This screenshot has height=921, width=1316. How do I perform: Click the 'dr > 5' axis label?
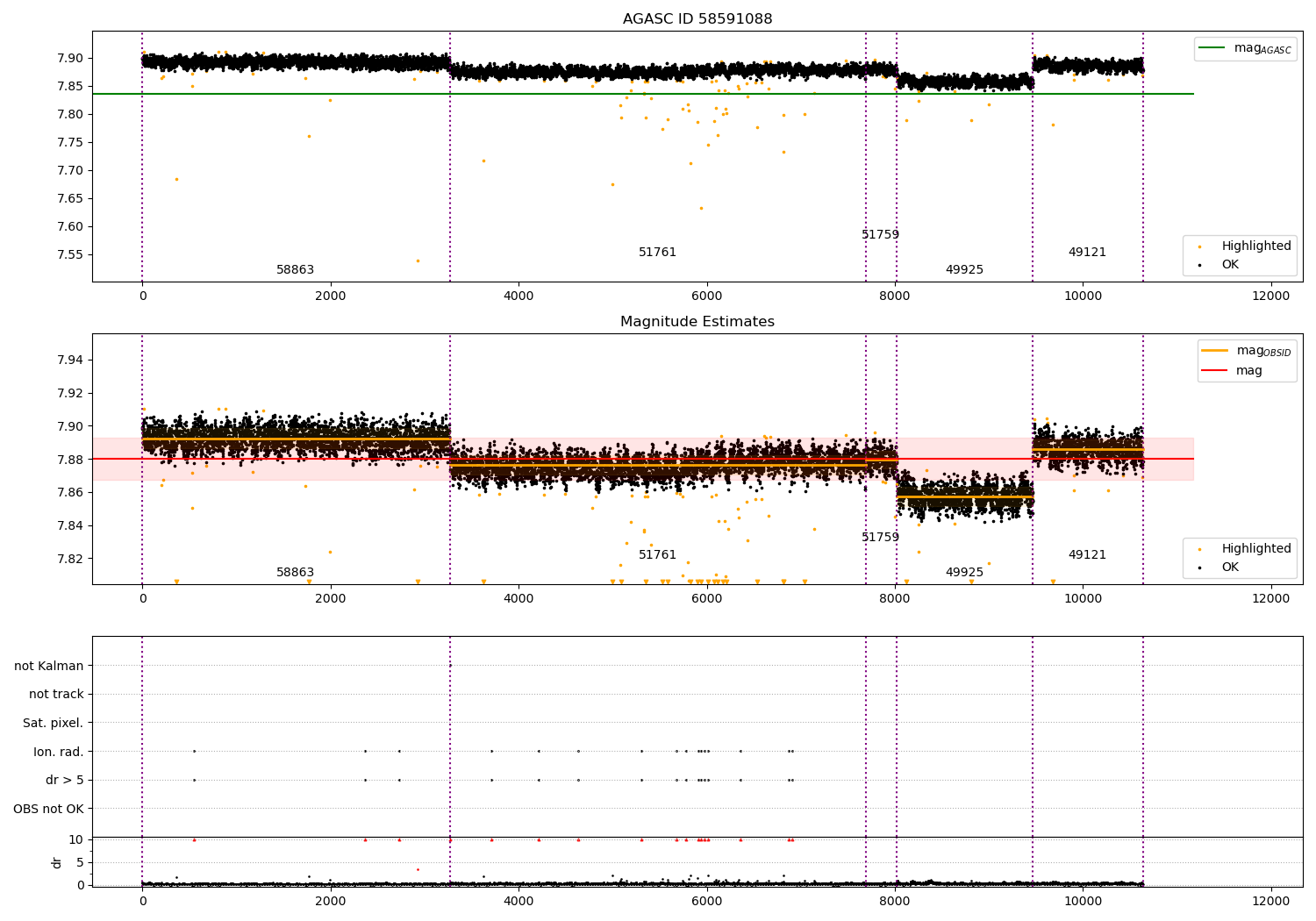tap(65, 781)
